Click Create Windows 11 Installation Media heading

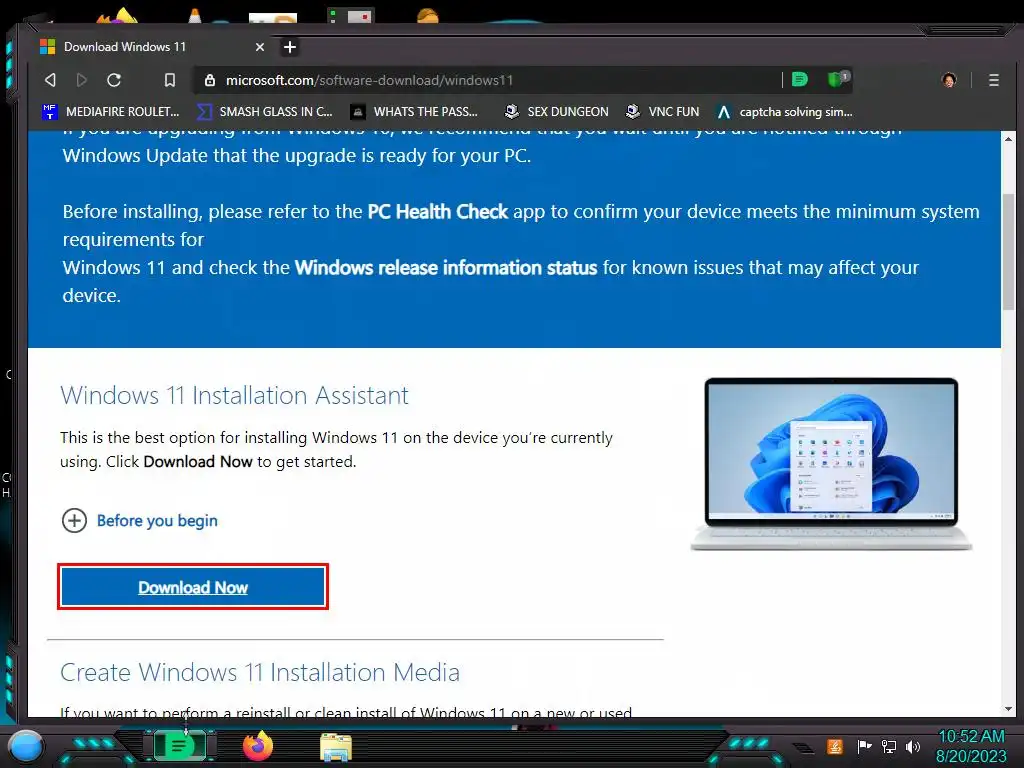[x=260, y=672]
